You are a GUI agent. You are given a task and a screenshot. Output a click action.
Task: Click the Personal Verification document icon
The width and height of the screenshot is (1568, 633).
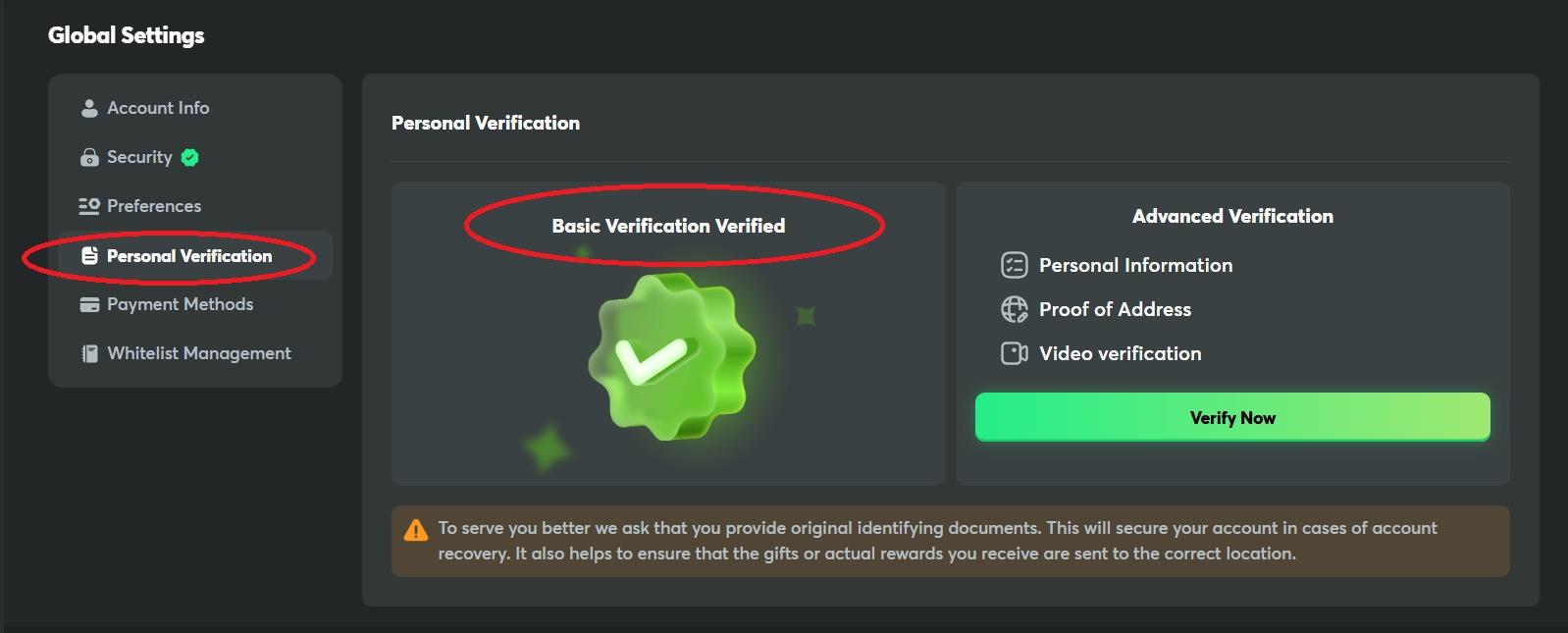point(89,256)
